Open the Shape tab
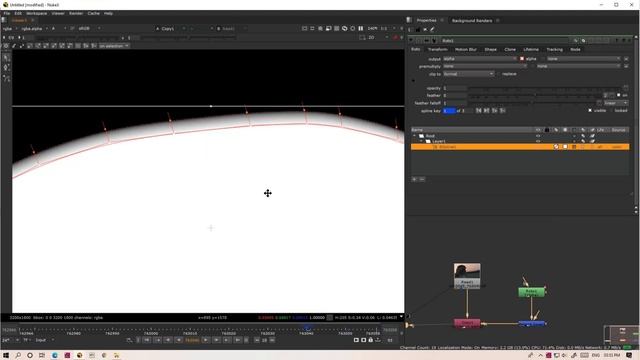This screenshot has height=360, width=640. 491,49
